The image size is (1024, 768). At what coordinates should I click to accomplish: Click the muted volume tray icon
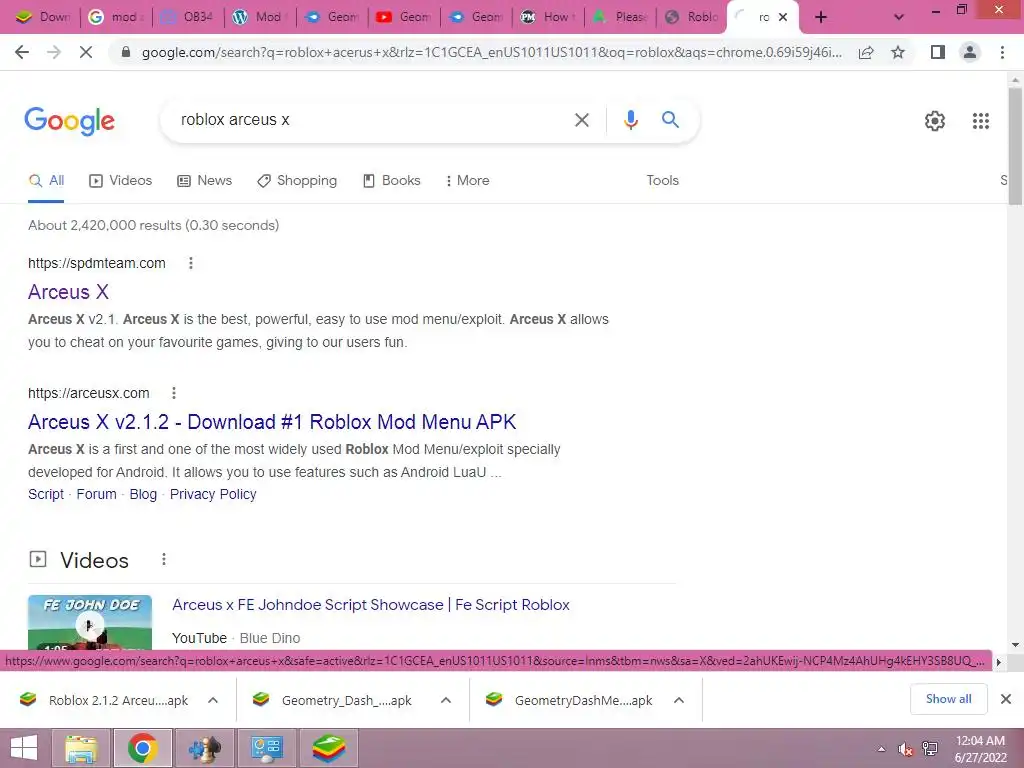(905, 749)
